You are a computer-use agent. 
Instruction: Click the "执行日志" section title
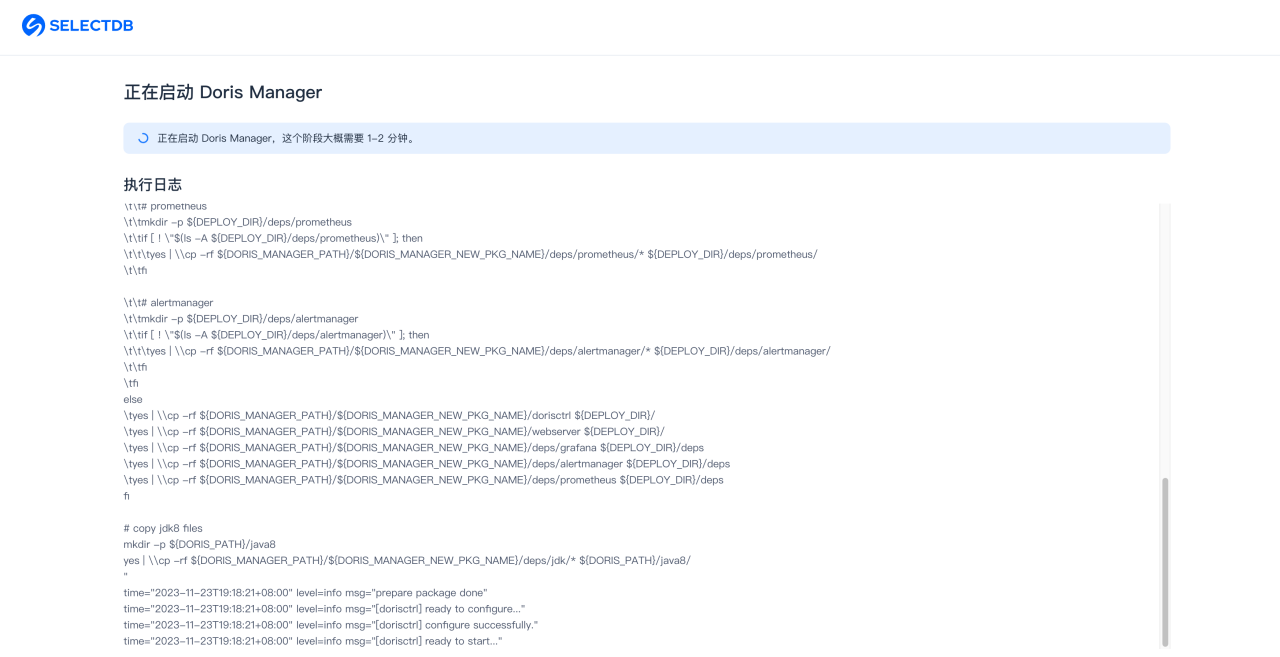(153, 185)
